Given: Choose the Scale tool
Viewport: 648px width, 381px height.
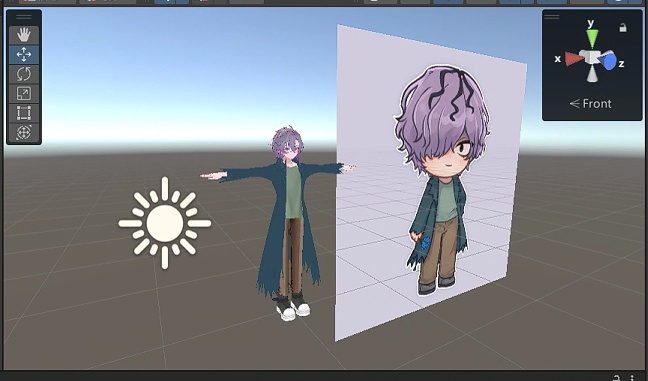Looking at the screenshot, I should pyautogui.click(x=24, y=93).
